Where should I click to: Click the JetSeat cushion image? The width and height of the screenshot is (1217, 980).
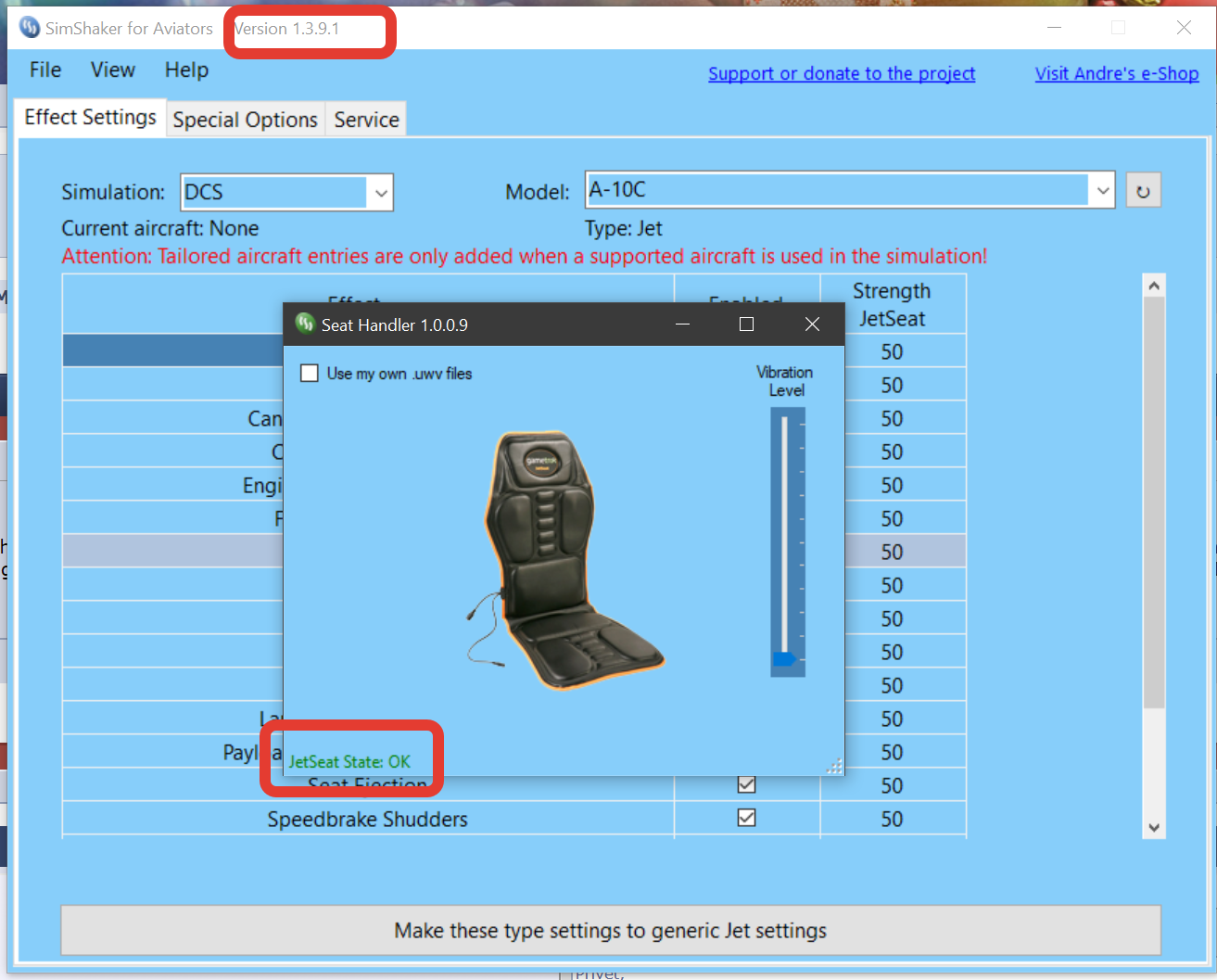(x=564, y=561)
